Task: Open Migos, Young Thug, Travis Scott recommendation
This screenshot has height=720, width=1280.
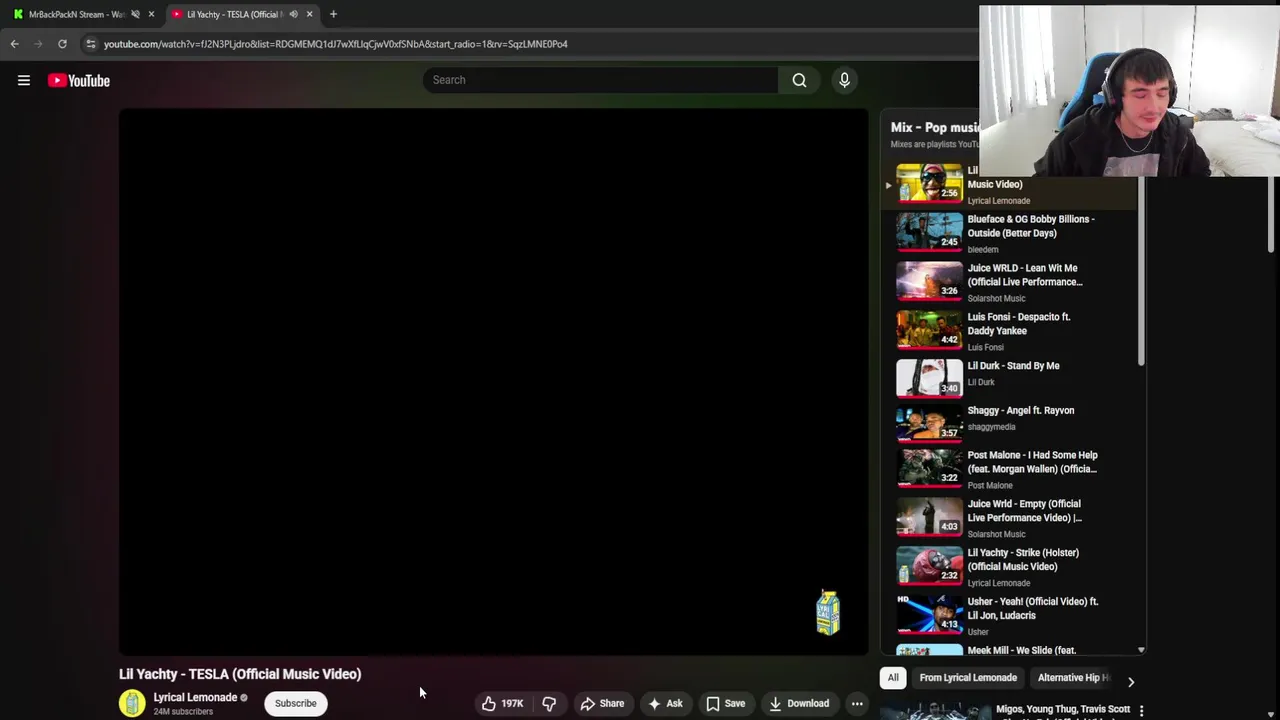Action: tap(1062, 709)
